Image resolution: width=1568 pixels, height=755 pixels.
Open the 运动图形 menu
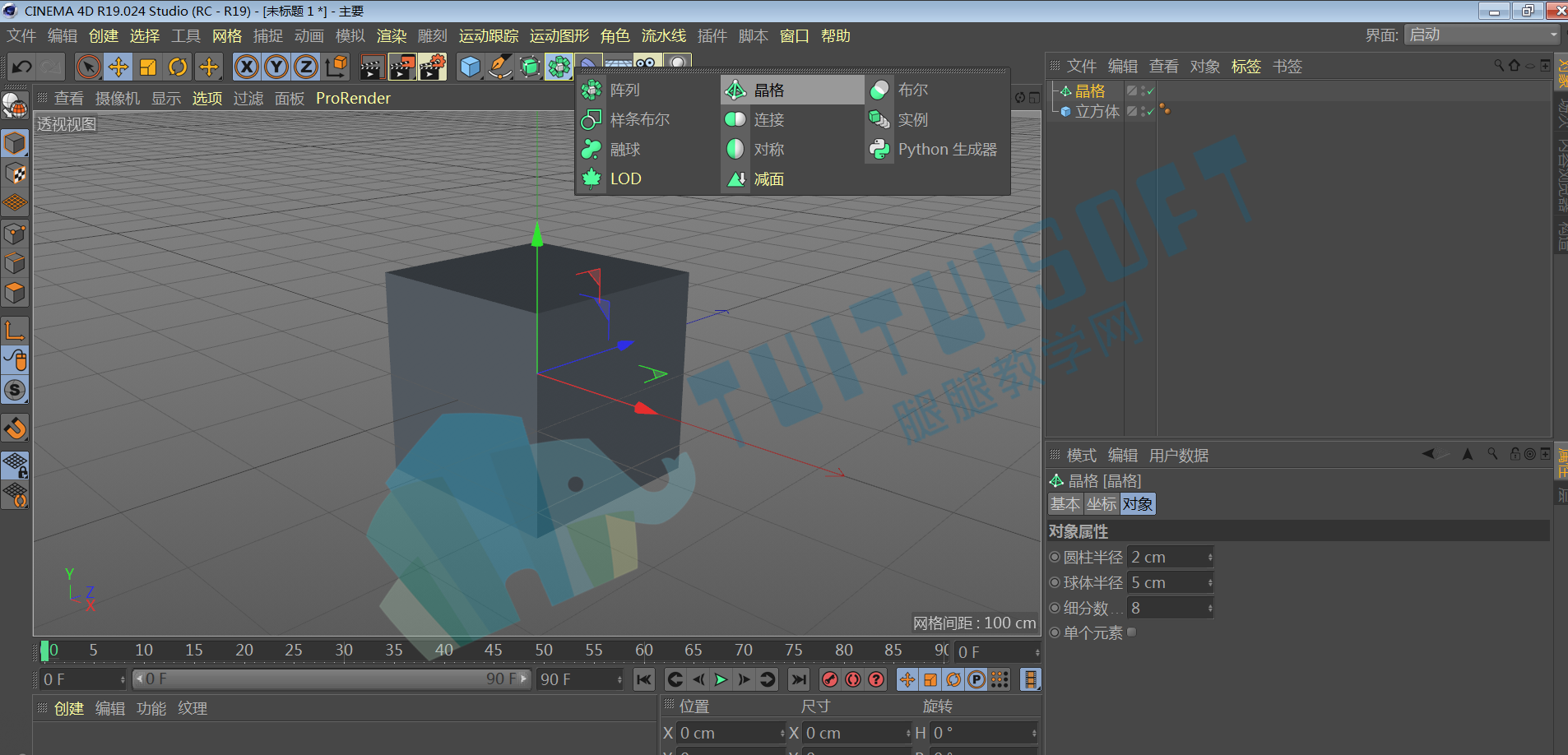click(559, 35)
